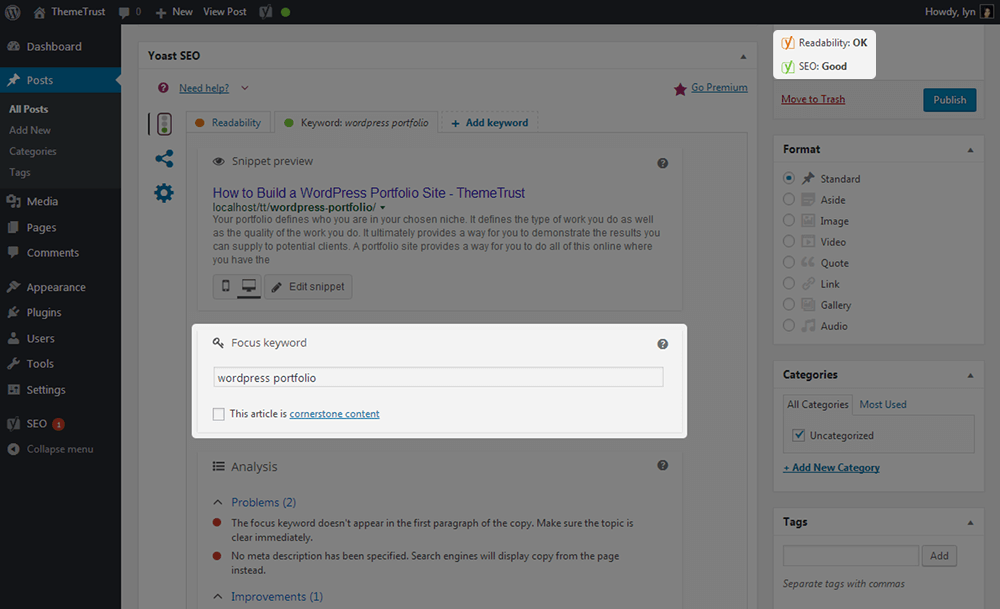Click the Snippet preview help question mark

pos(662,163)
